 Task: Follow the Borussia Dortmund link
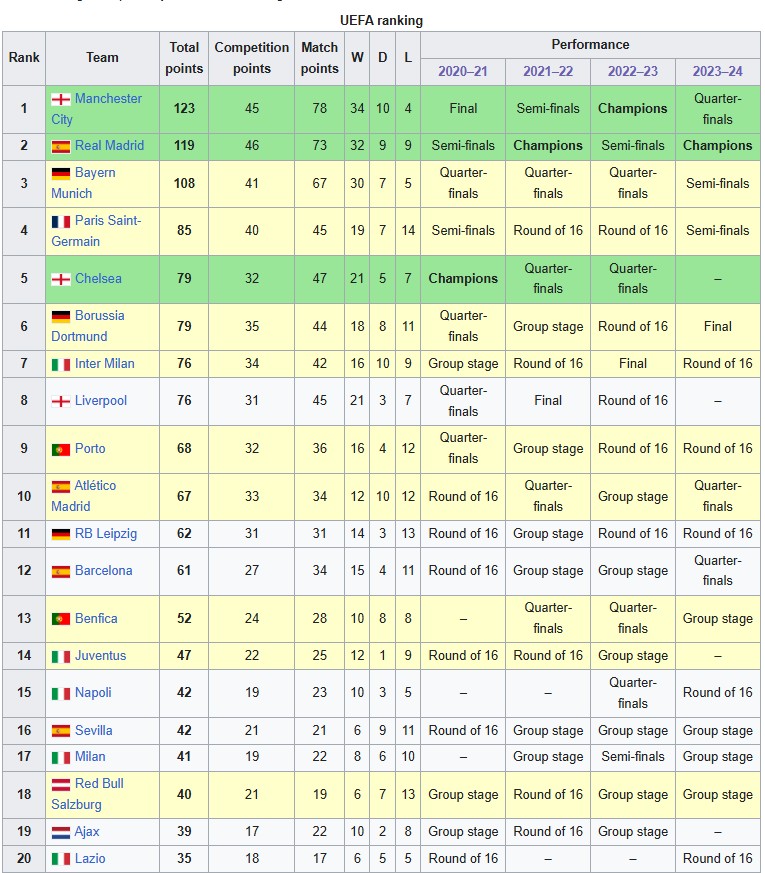click(x=88, y=326)
